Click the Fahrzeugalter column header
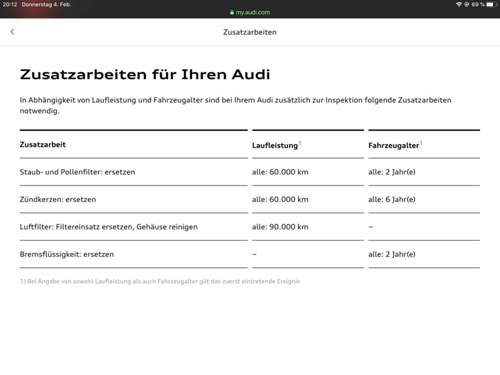The height and width of the screenshot is (375, 500). [393, 145]
